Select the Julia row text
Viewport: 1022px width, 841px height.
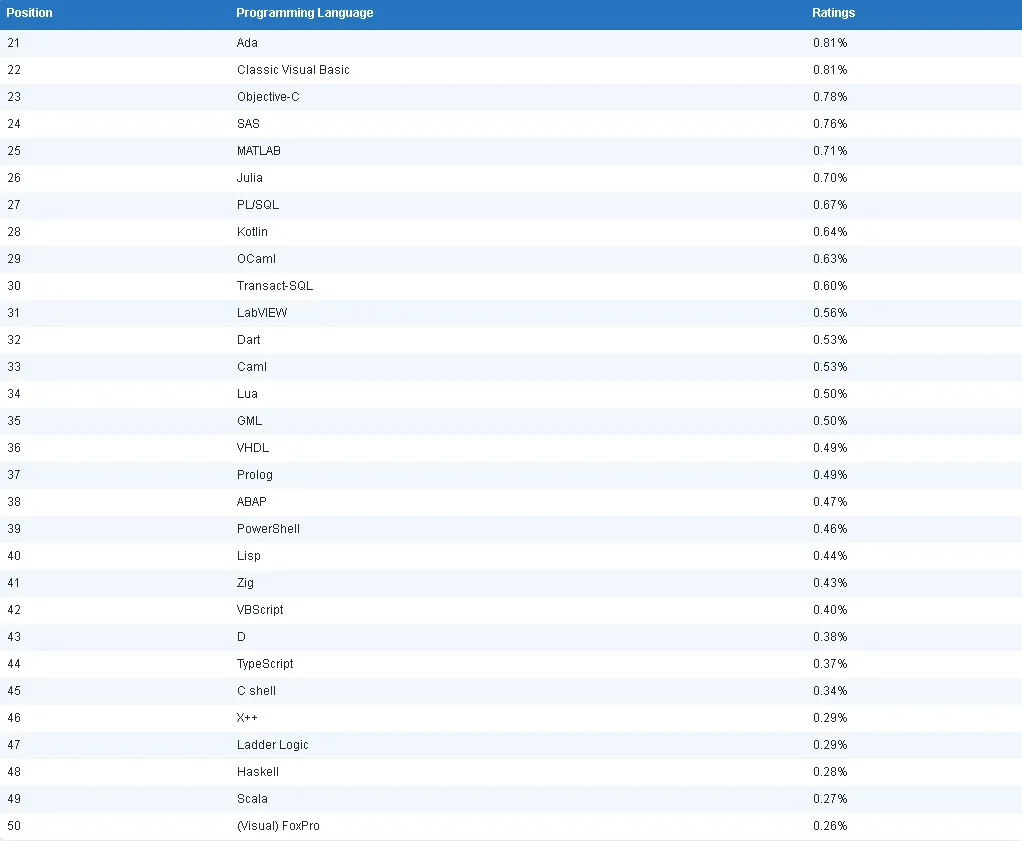click(250, 178)
